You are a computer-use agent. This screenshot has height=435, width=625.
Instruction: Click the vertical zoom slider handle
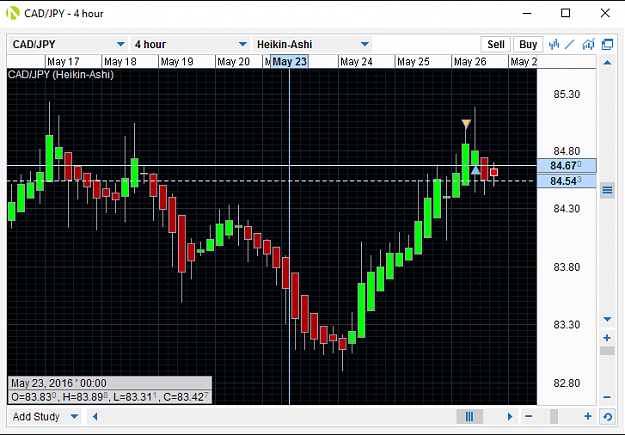pos(607,351)
